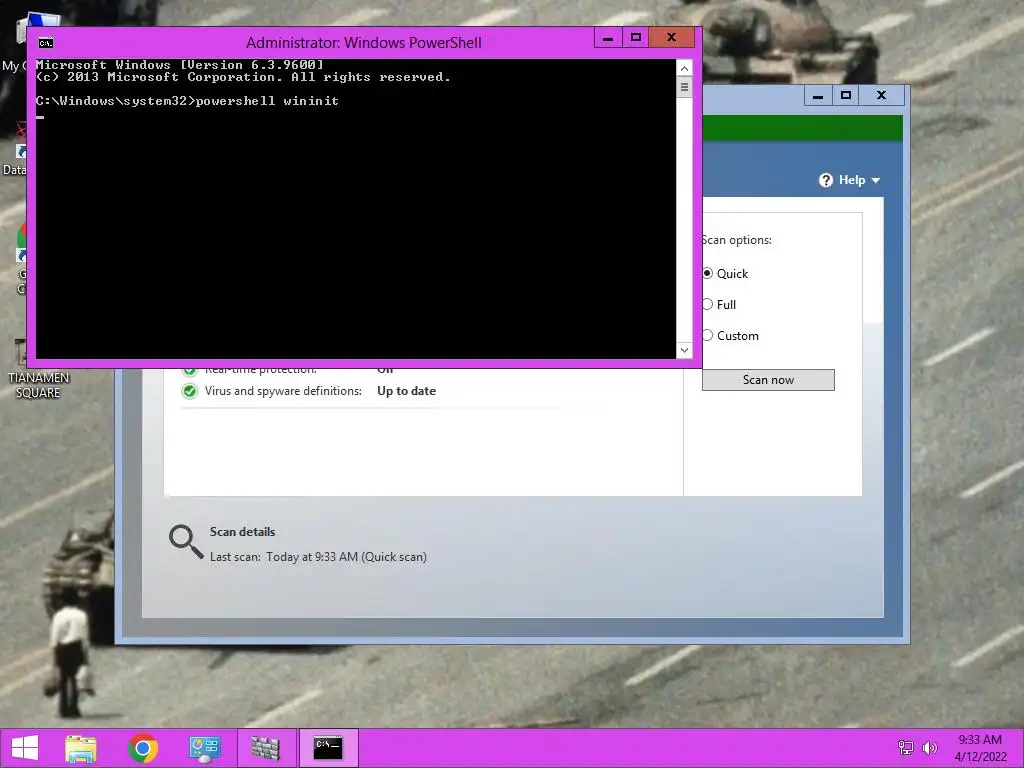The width and height of the screenshot is (1024, 768).
Task: Maximize the Windows Defender window
Action: (846, 96)
